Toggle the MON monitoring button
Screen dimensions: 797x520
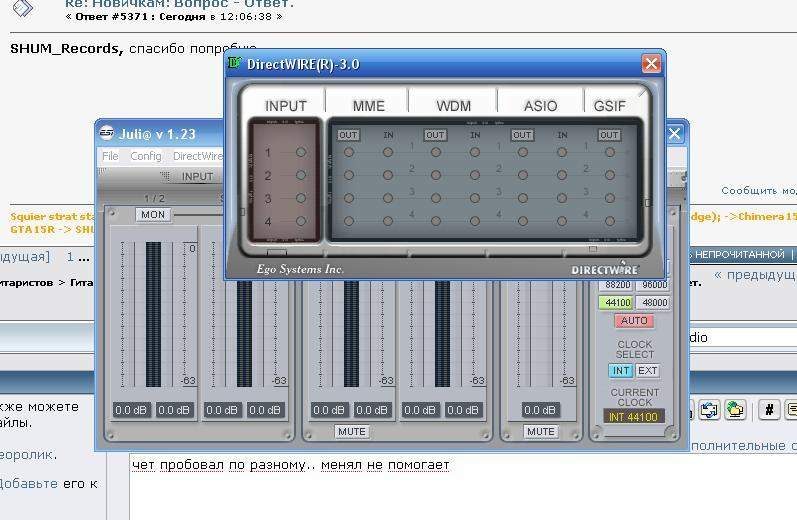[152, 214]
